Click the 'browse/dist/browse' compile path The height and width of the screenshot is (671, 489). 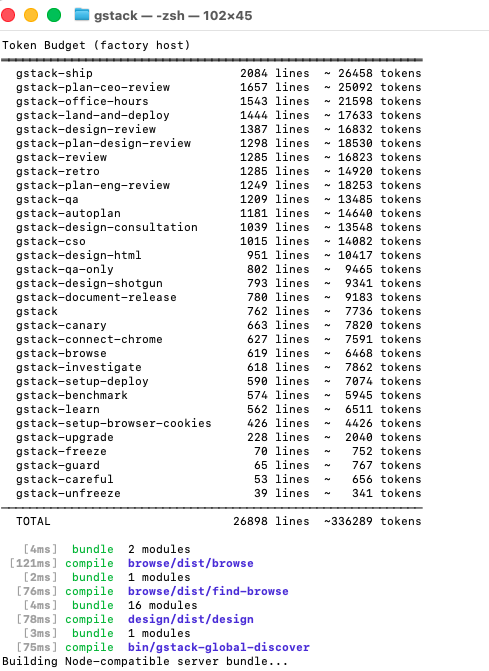pos(191,564)
